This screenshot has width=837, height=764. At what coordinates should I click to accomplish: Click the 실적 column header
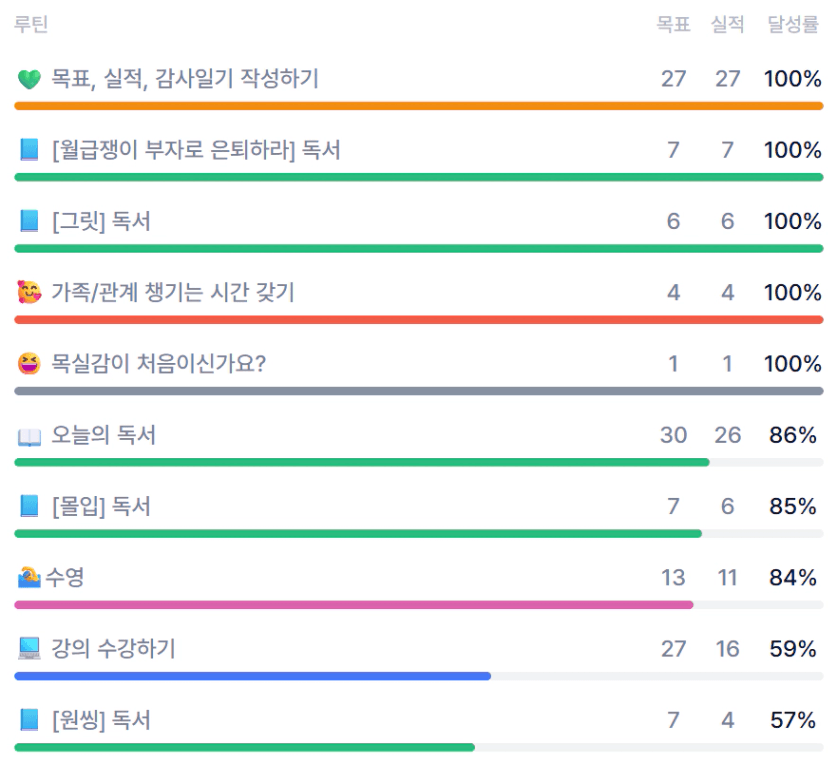[x=727, y=25]
